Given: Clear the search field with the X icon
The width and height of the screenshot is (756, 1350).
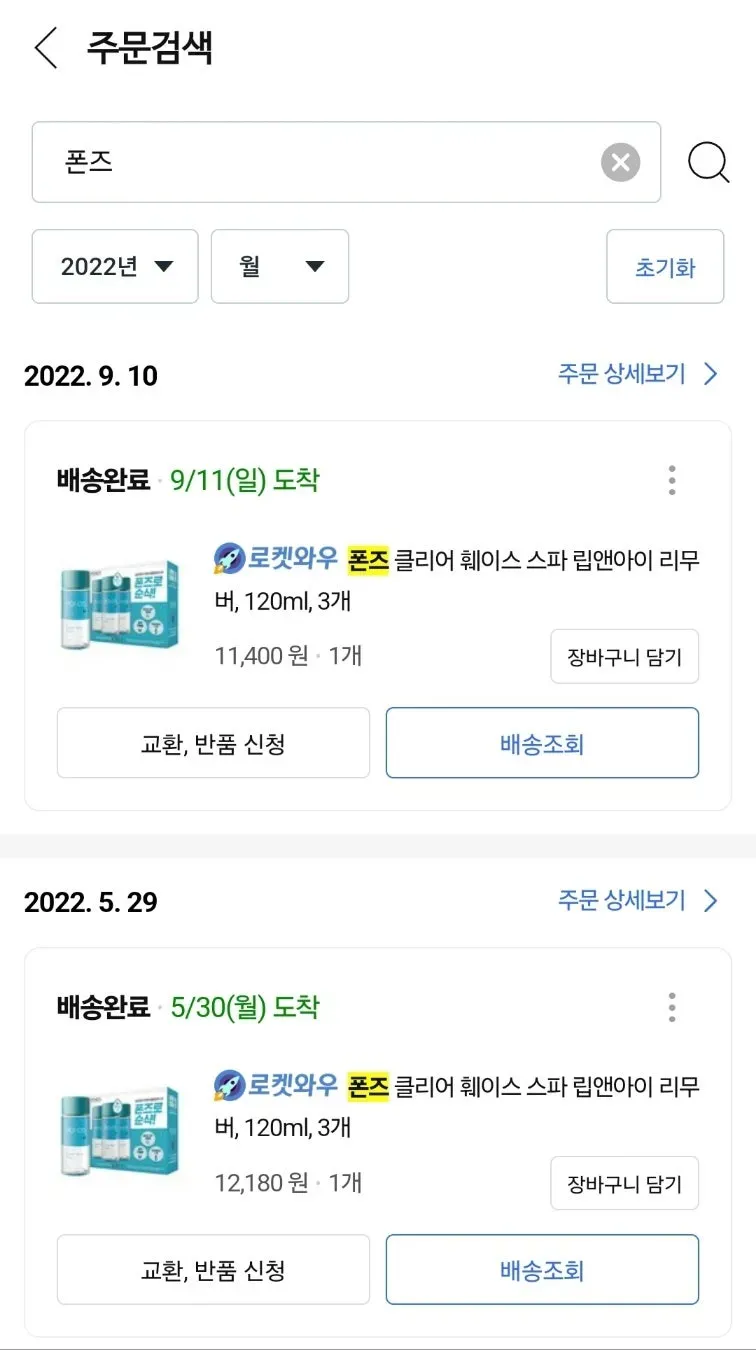Looking at the screenshot, I should click(x=620, y=162).
